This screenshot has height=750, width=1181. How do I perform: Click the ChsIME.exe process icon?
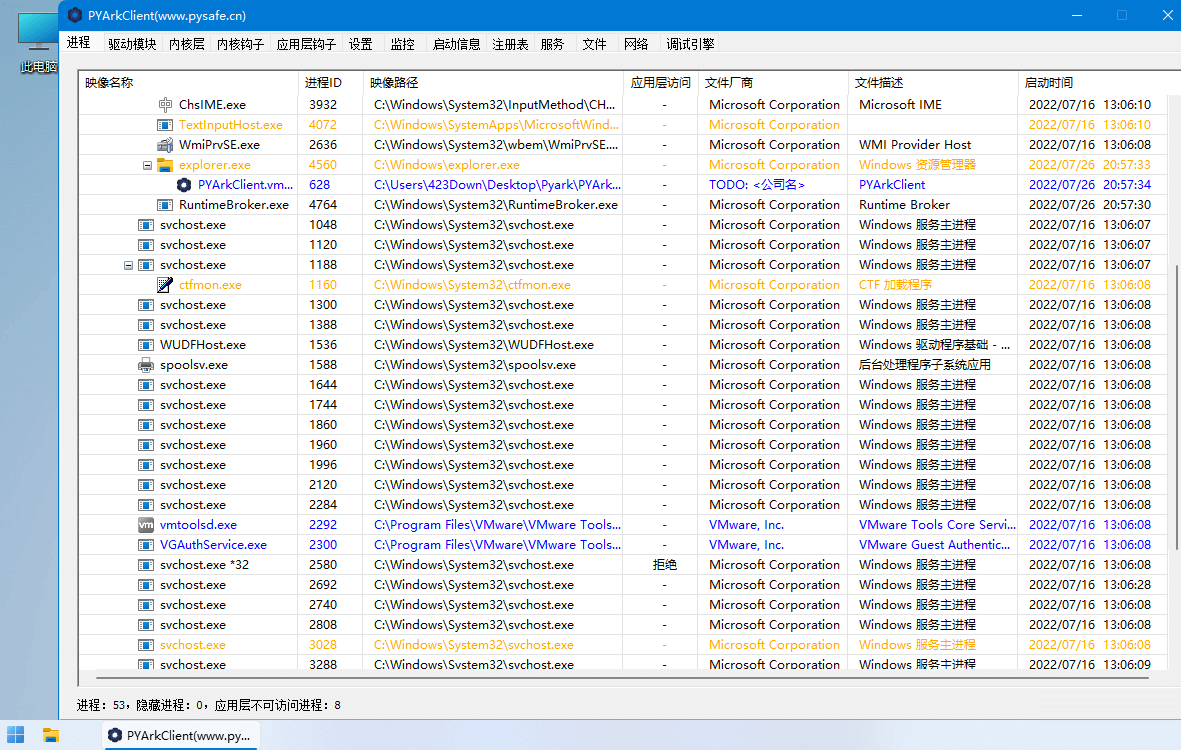pyautogui.click(x=165, y=105)
